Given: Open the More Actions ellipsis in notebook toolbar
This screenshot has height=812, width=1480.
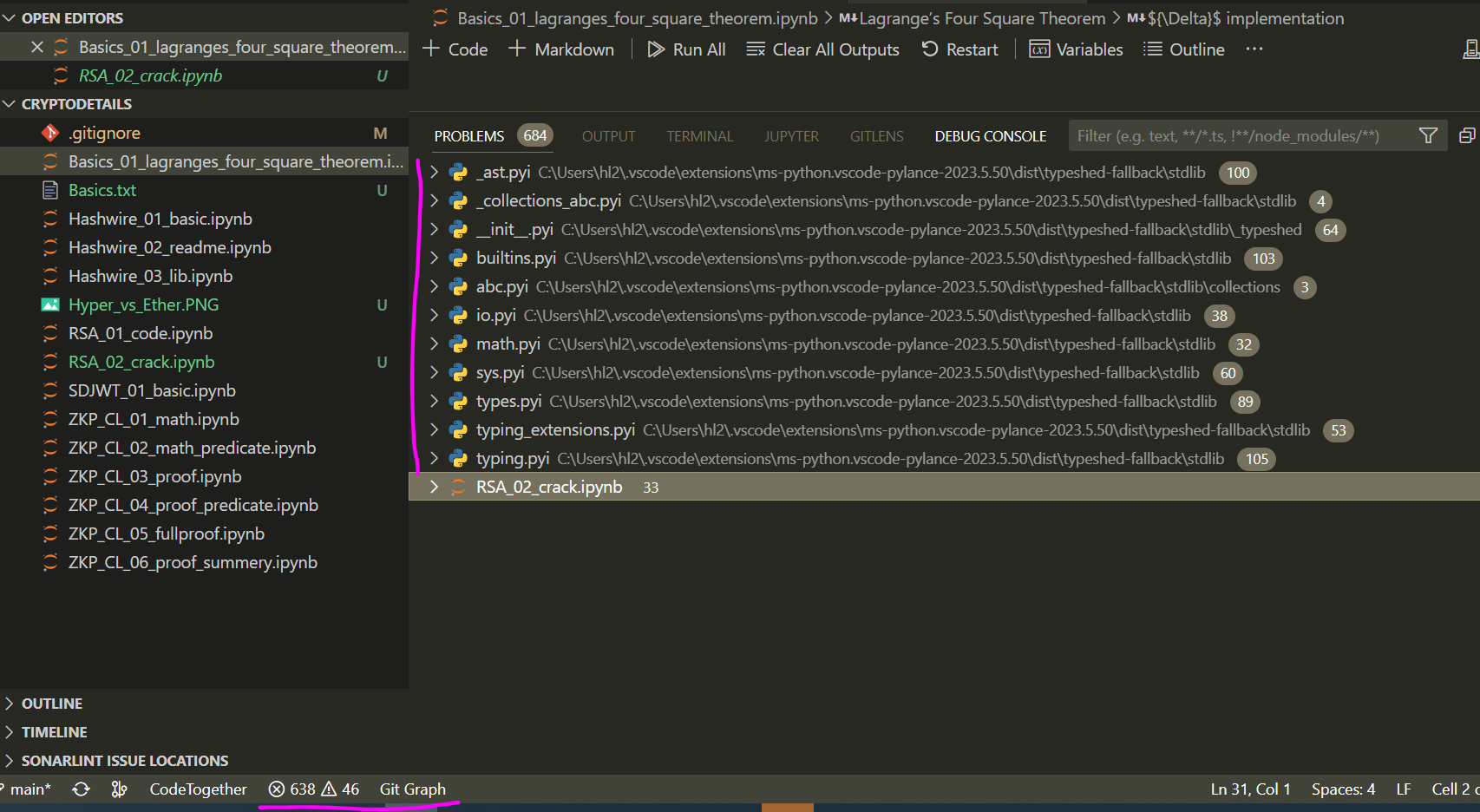Looking at the screenshot, I should [1254, 49].
